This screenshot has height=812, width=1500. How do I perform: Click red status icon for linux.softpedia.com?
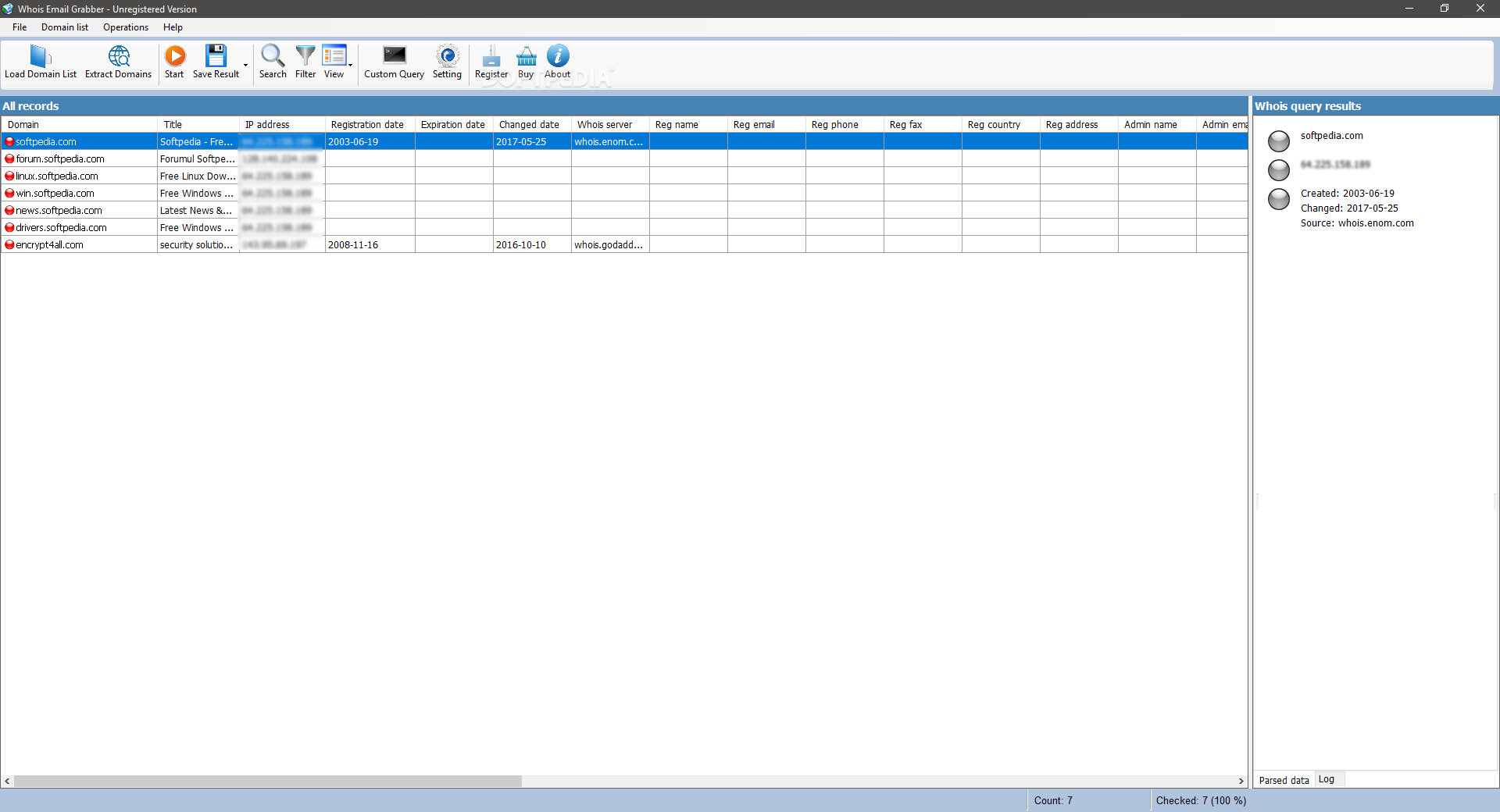pyautogui.click(x=9, y=176)
